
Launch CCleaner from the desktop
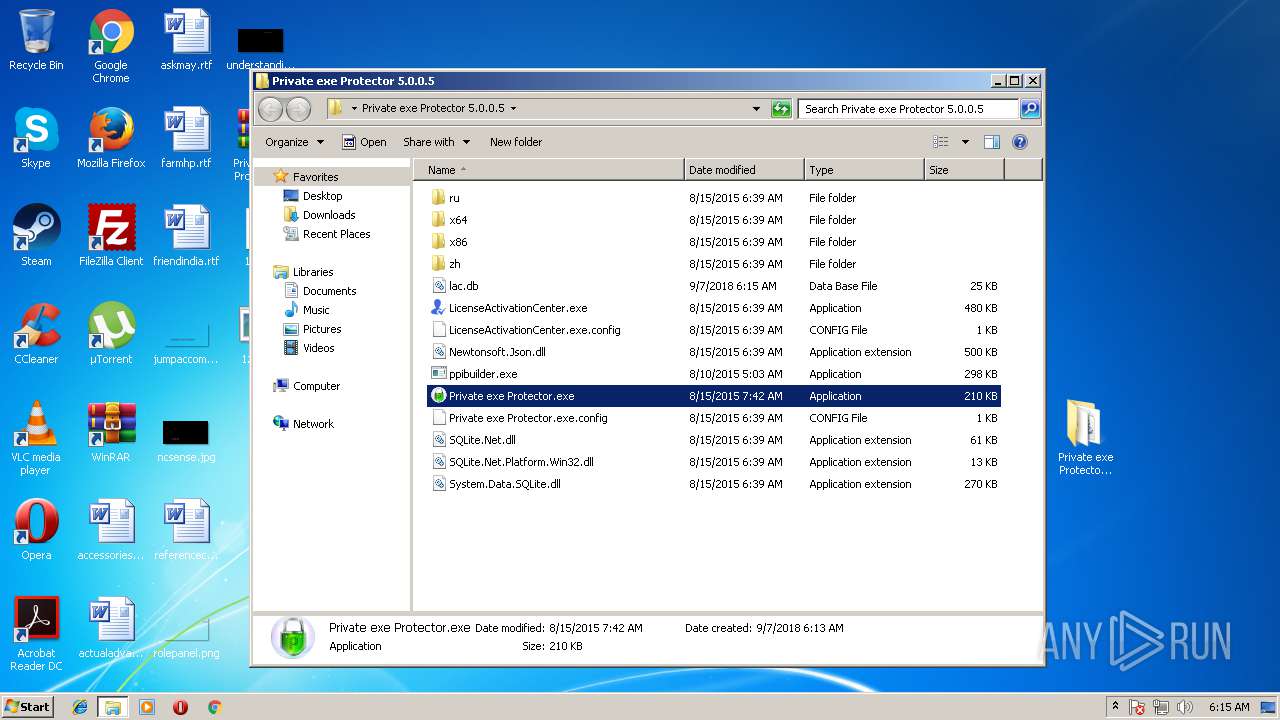pyautogui.click(x=36, y=334)
